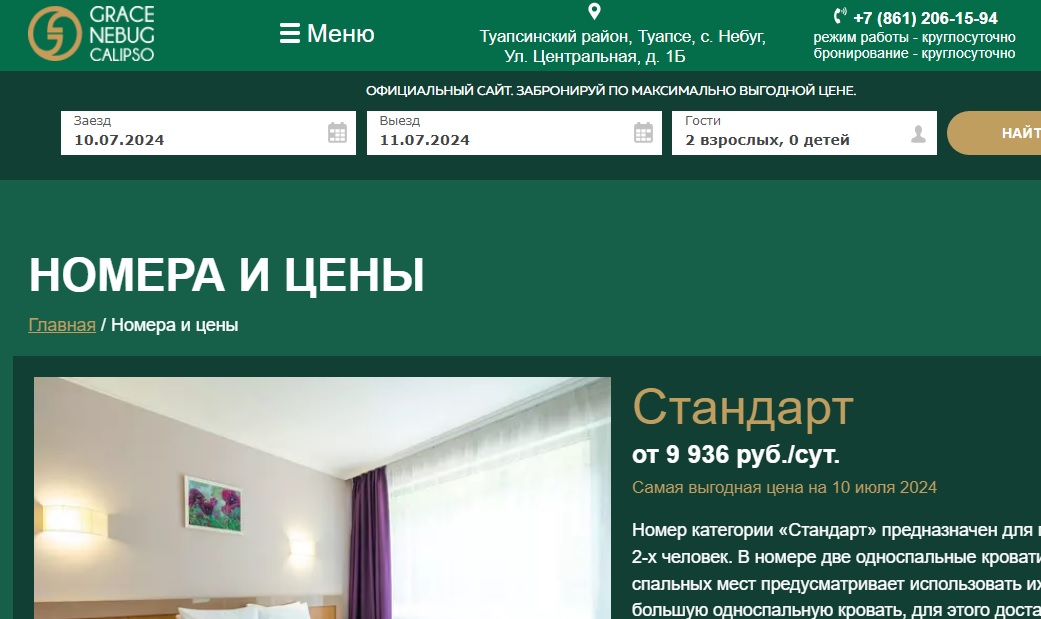Call the +7 (861) 206-15-94 number
This screenshot has width=1041, height=619.
click(924, 18)
